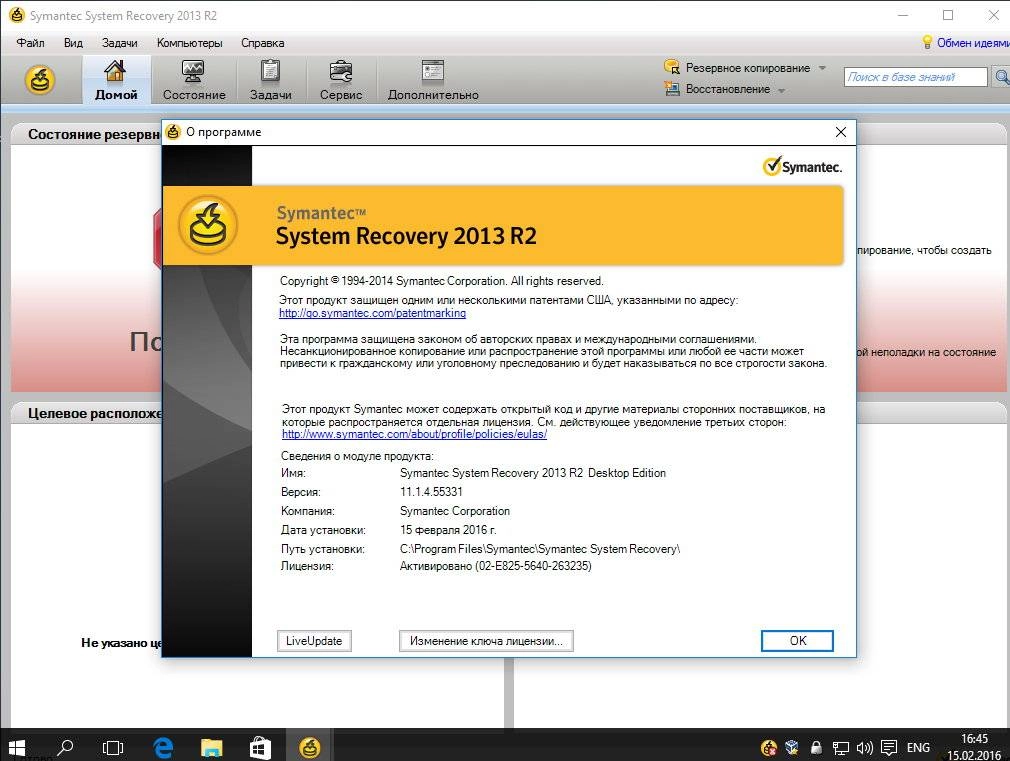Click the Восстановление recovery icon

(672, 88)
